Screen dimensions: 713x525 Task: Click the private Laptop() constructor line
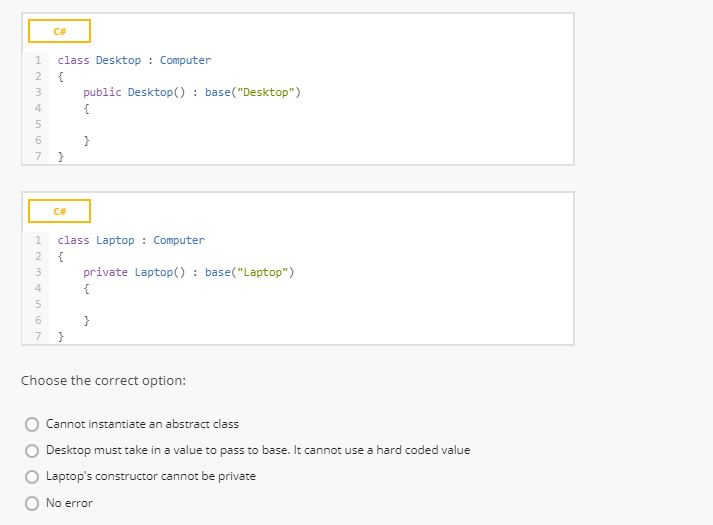click(189, 272)
